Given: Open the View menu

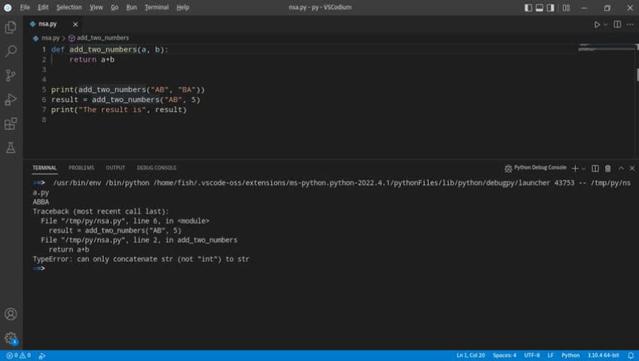Looking at the screenshot, I should click(96, 7).
